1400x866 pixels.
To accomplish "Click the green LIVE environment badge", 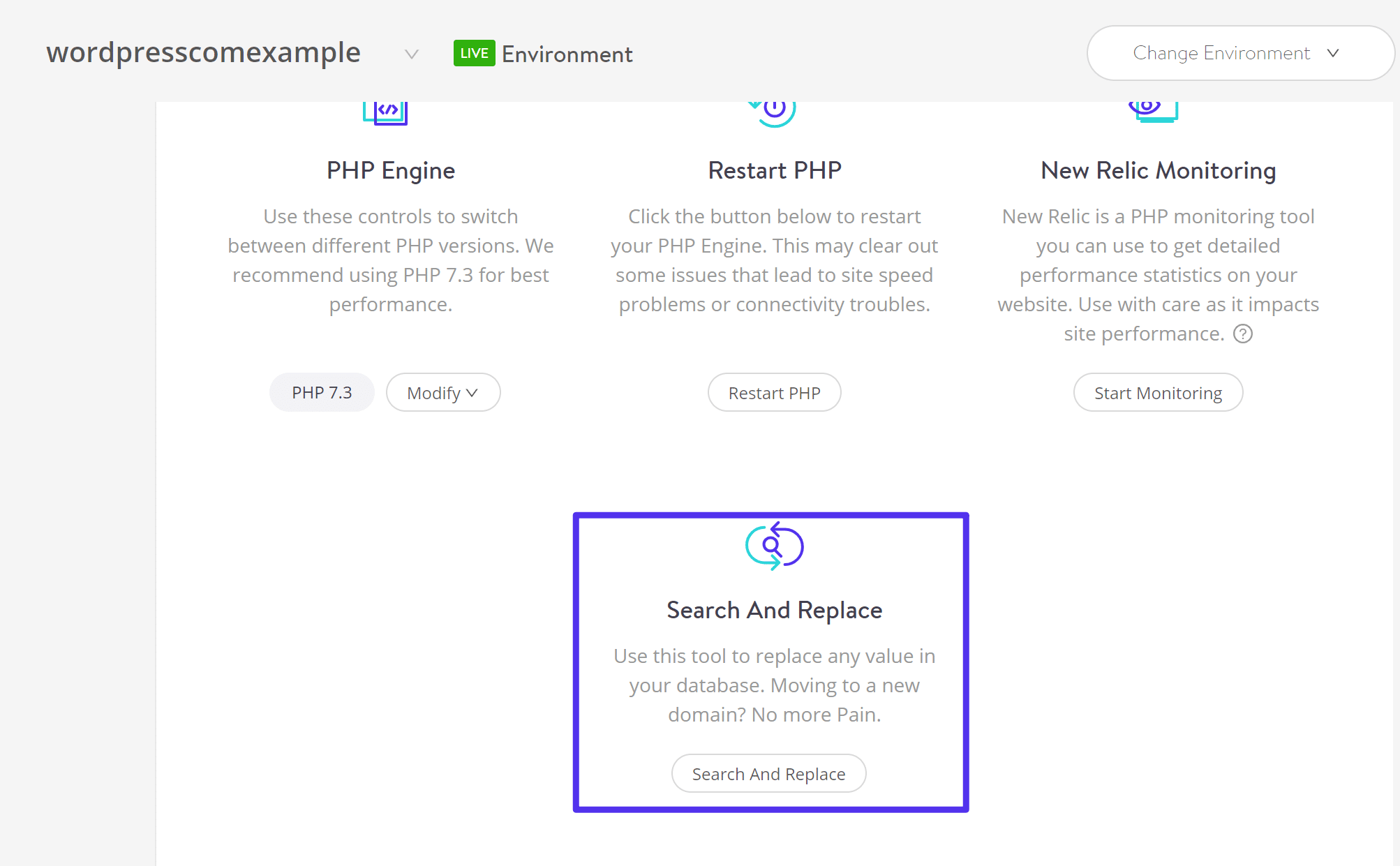I will pyautogui.click(x=474, y=54).
